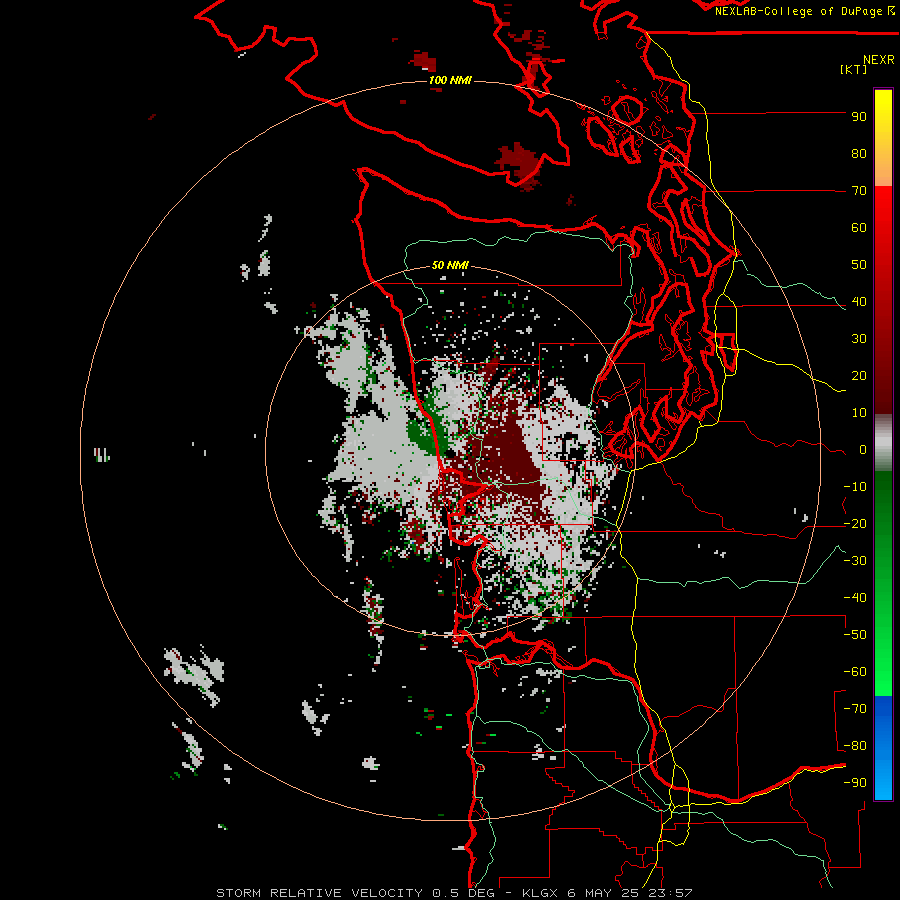Click the -90 value on the velocity scale
Screen dimensions: 900x900
pyautogui.click(x=855, y=783)
